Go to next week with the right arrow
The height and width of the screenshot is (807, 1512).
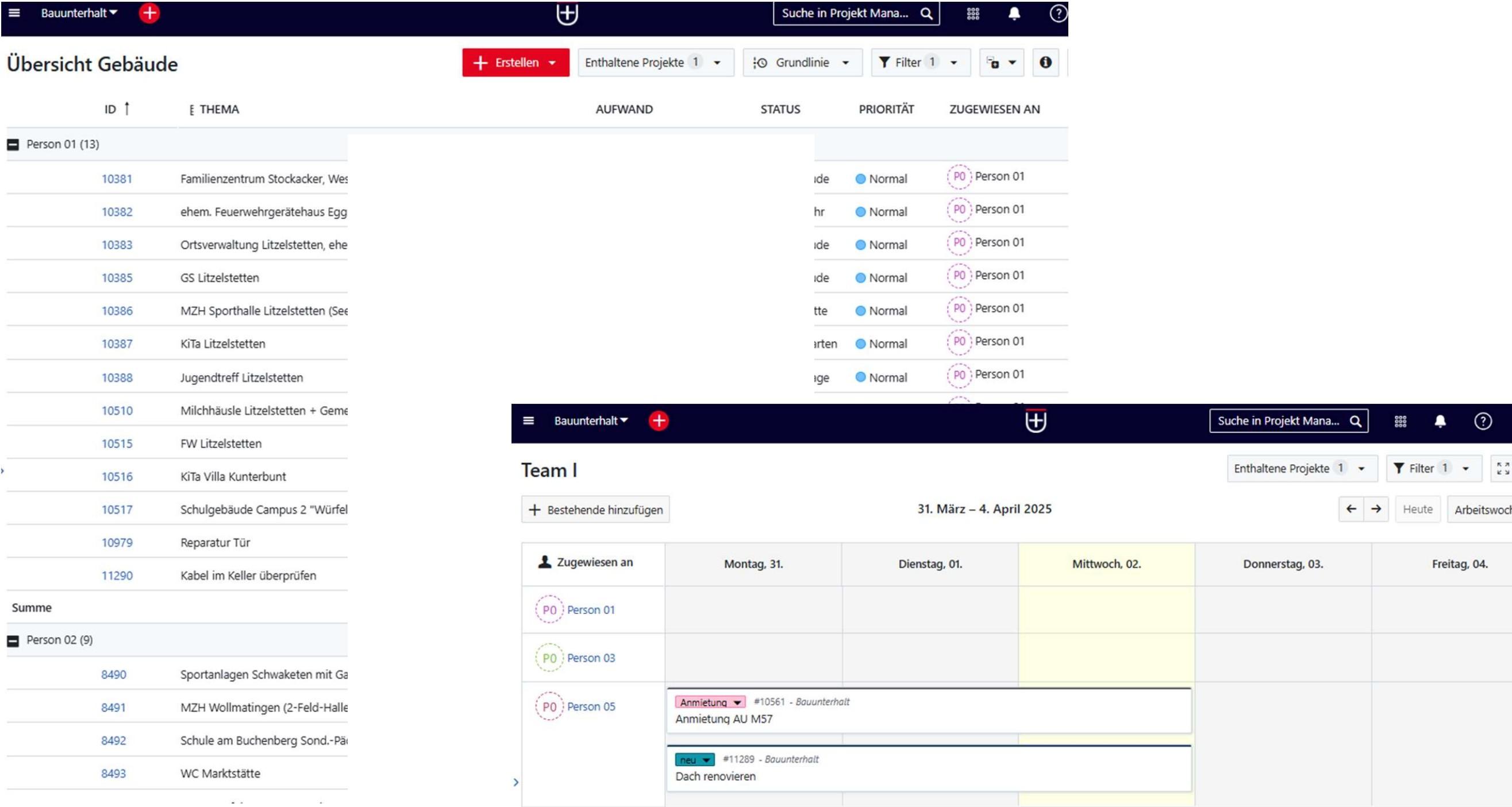click(1376, 509)
